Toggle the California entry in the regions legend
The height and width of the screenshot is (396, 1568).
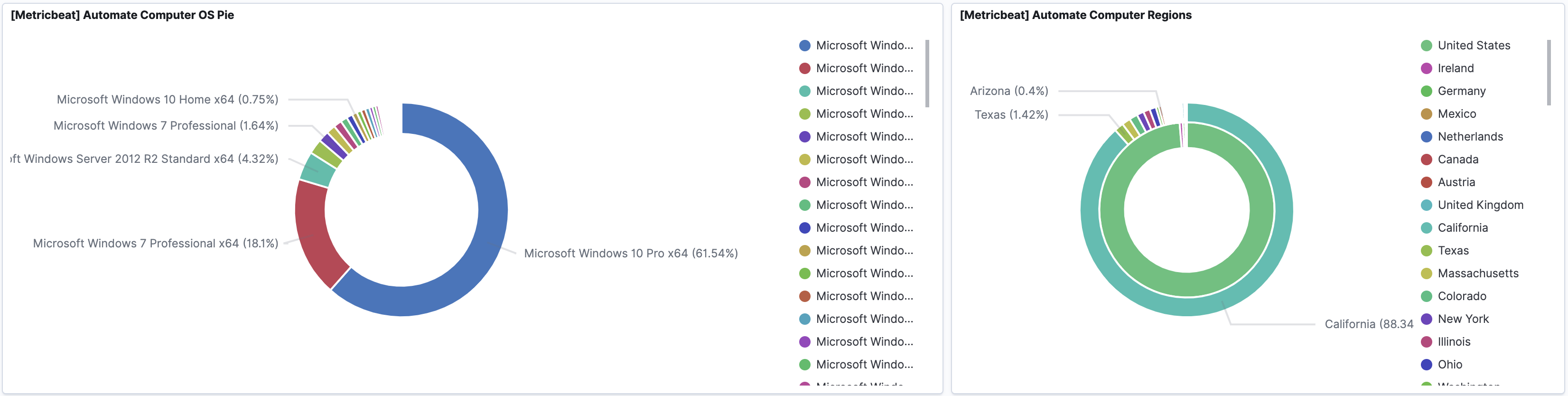coord(1462,228)
